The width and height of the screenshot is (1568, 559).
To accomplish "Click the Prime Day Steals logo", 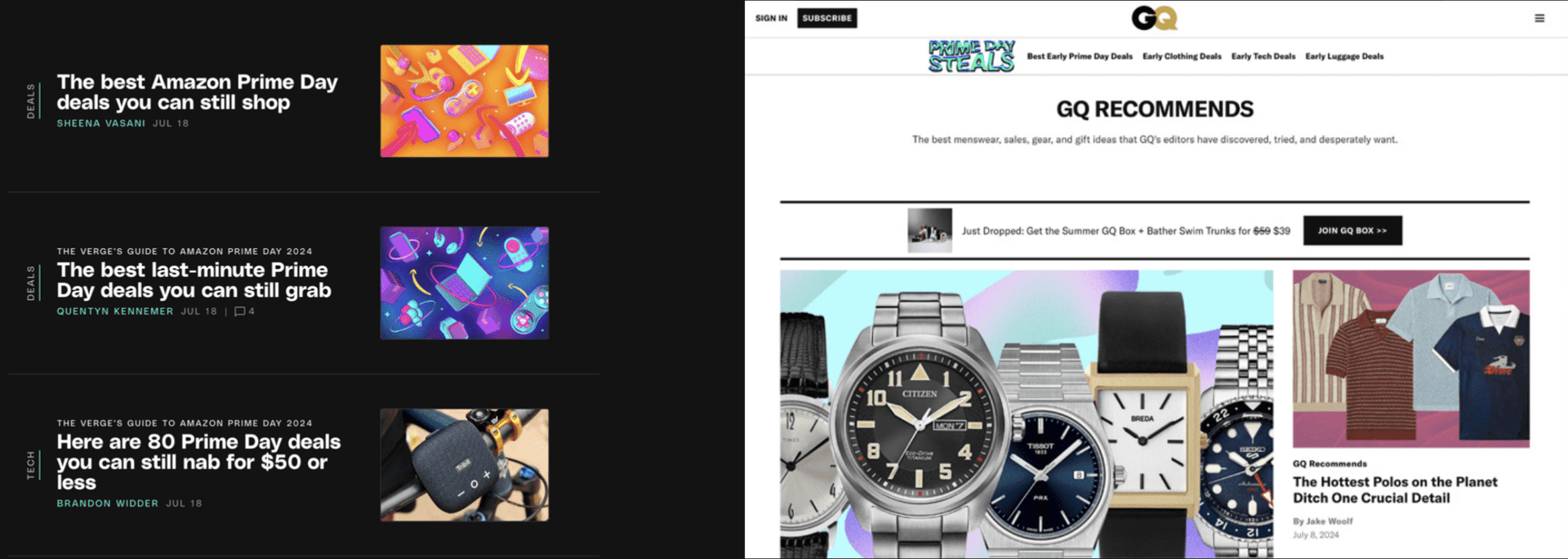I will click(971, 56).
